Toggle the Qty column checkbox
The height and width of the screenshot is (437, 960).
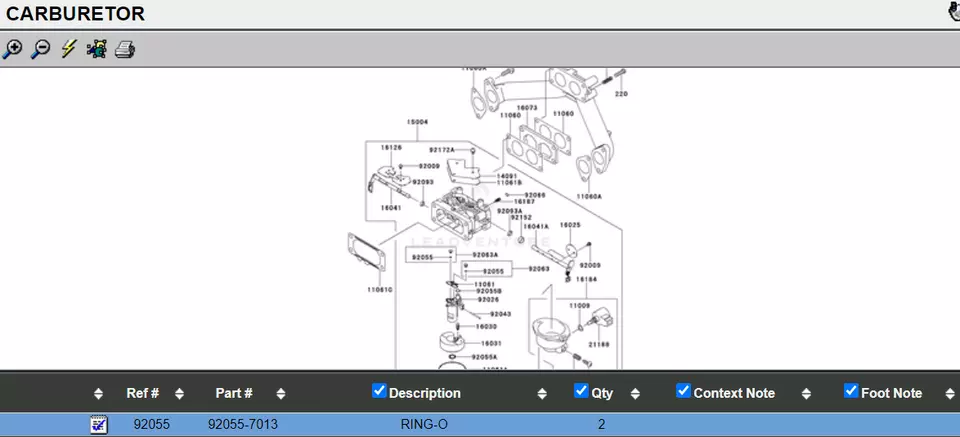click(582, 391)
